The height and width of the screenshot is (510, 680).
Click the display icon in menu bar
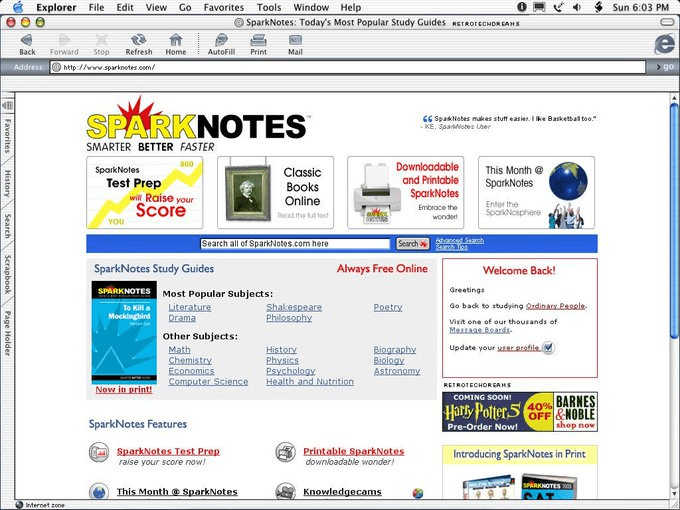[539, 7]
